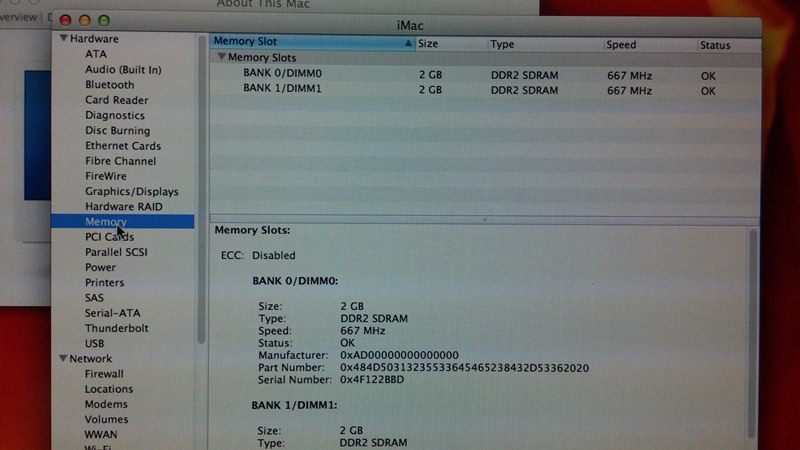Sort by the Memory Slot column header
Image resolution: width=800 pixels, height=450 pixels.
coord(312,42)
